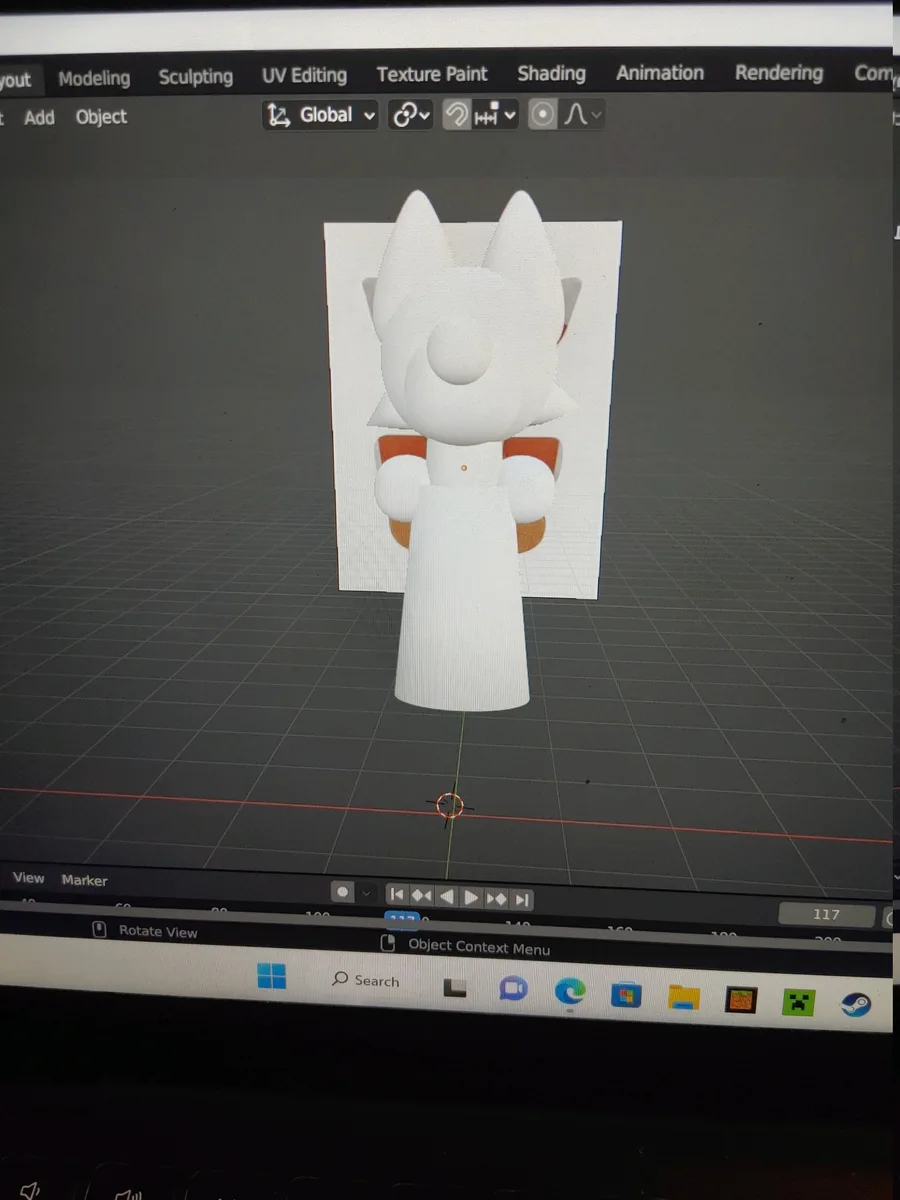The width and height of the screenshot is (900, 1200).
Task: Play the animation forward
Action: 471,898
